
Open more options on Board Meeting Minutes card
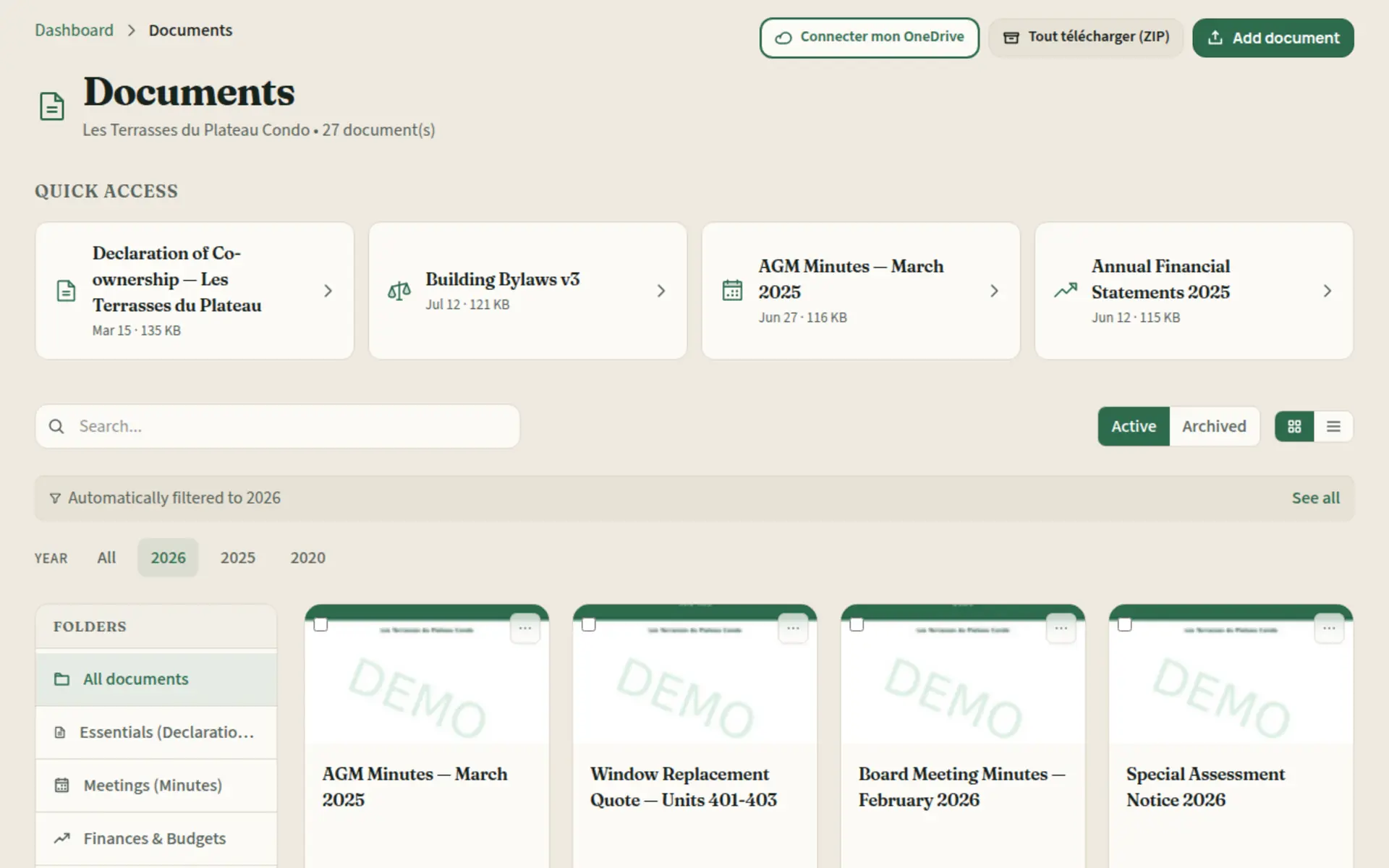(x=1061, y=629)
